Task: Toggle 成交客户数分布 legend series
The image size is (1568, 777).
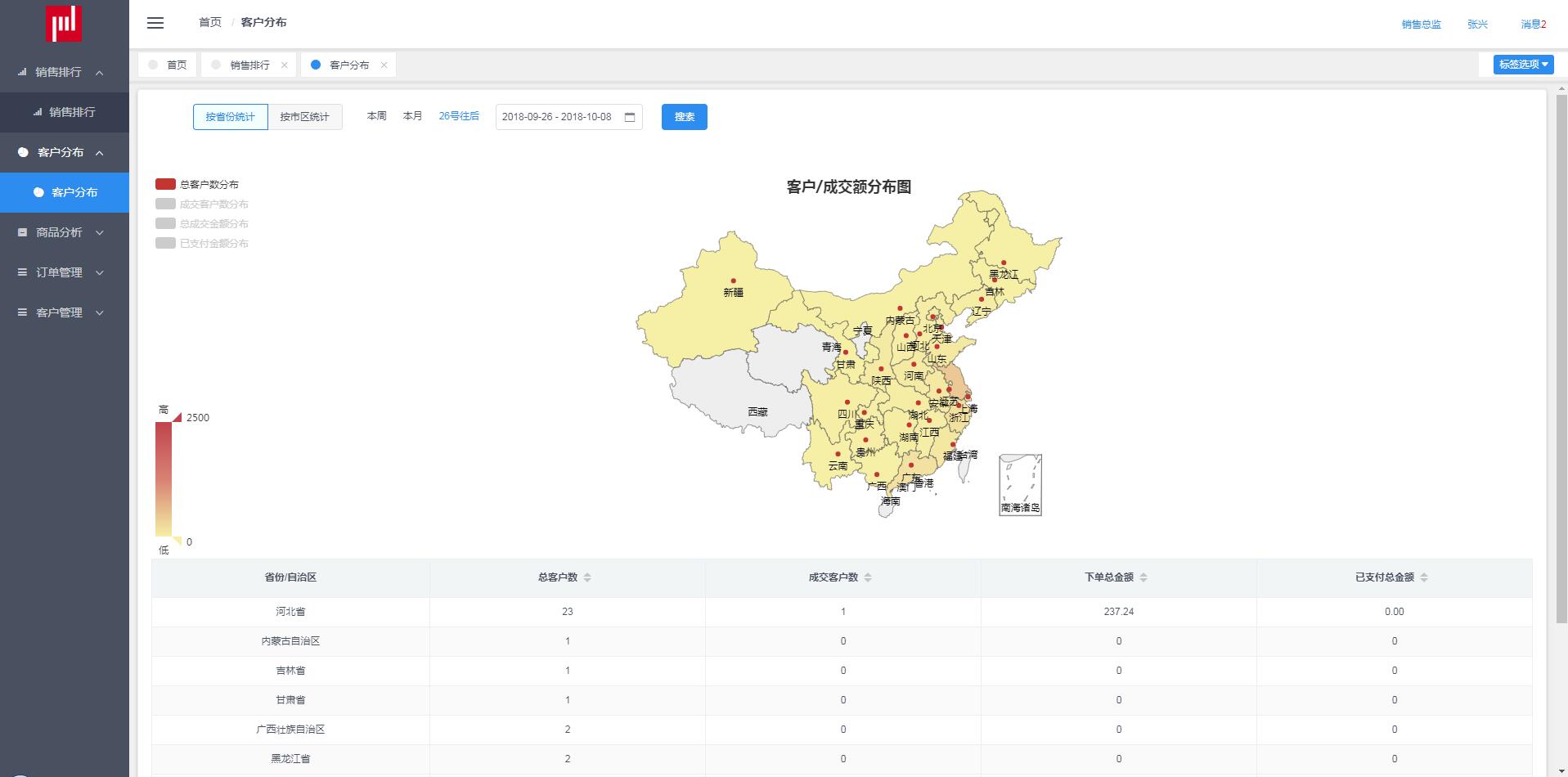Action: (202, 204)
